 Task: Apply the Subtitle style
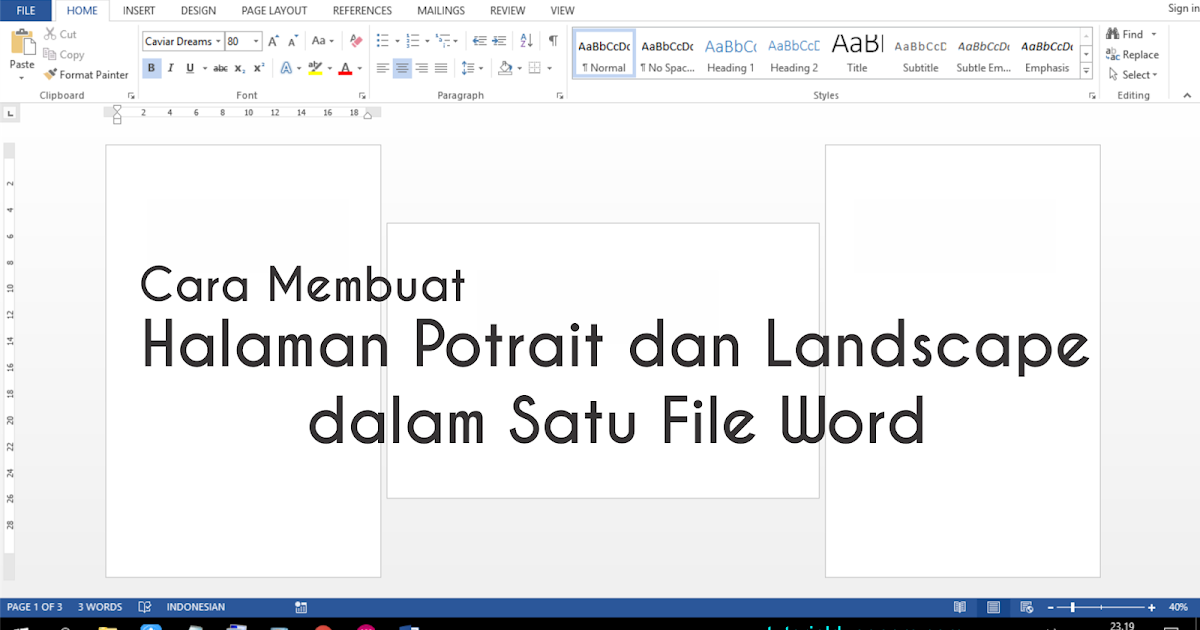coord(920,55)
